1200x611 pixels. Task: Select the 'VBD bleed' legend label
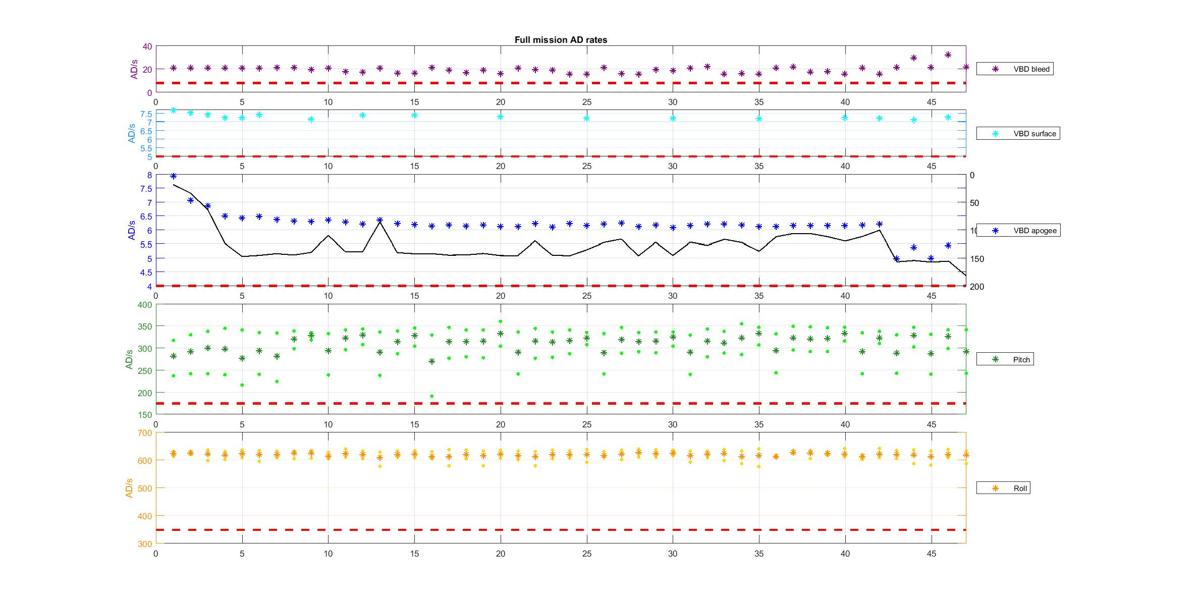point(1032,69)
